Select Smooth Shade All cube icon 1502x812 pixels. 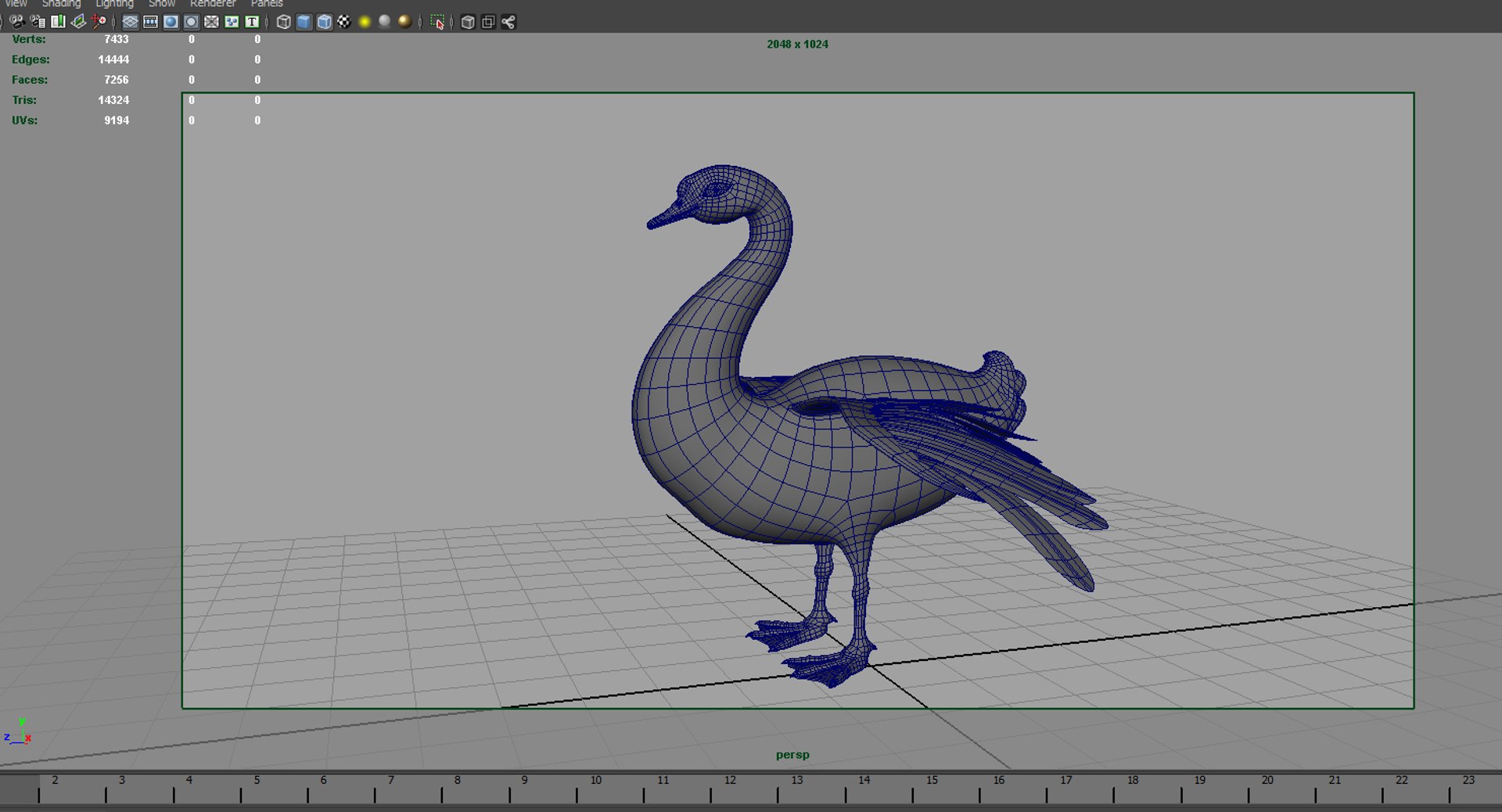[304, 22]
